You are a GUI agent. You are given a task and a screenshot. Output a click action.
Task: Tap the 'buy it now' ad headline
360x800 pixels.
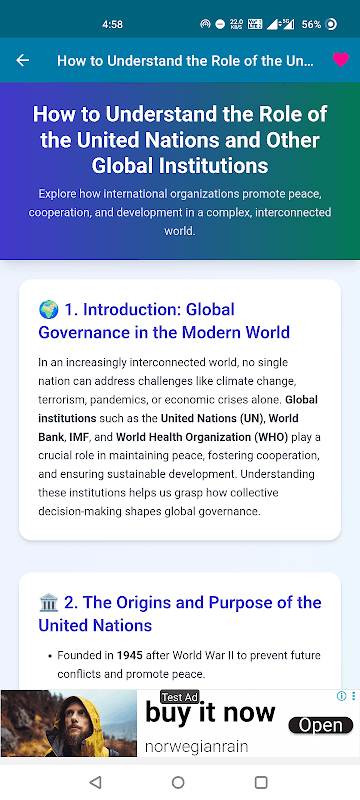click(x=210, y=712)
